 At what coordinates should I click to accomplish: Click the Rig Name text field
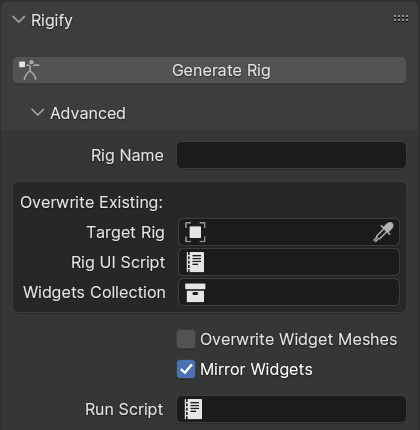point(291,155)
